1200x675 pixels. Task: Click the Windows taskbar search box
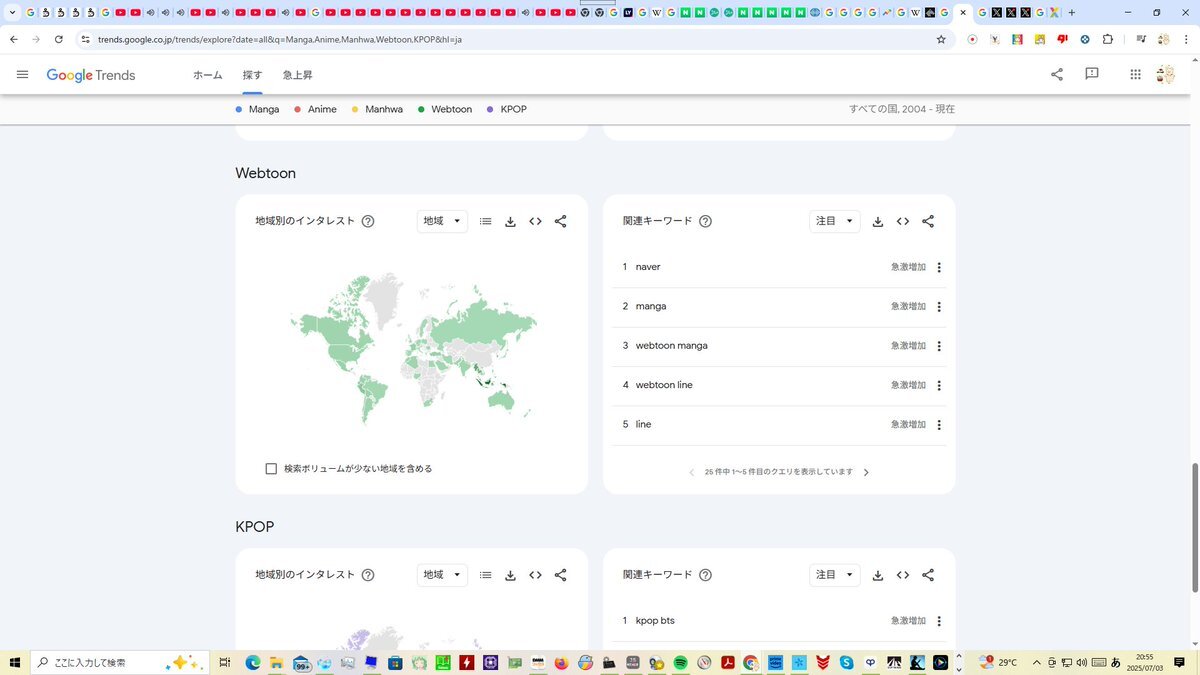[118, 662]
